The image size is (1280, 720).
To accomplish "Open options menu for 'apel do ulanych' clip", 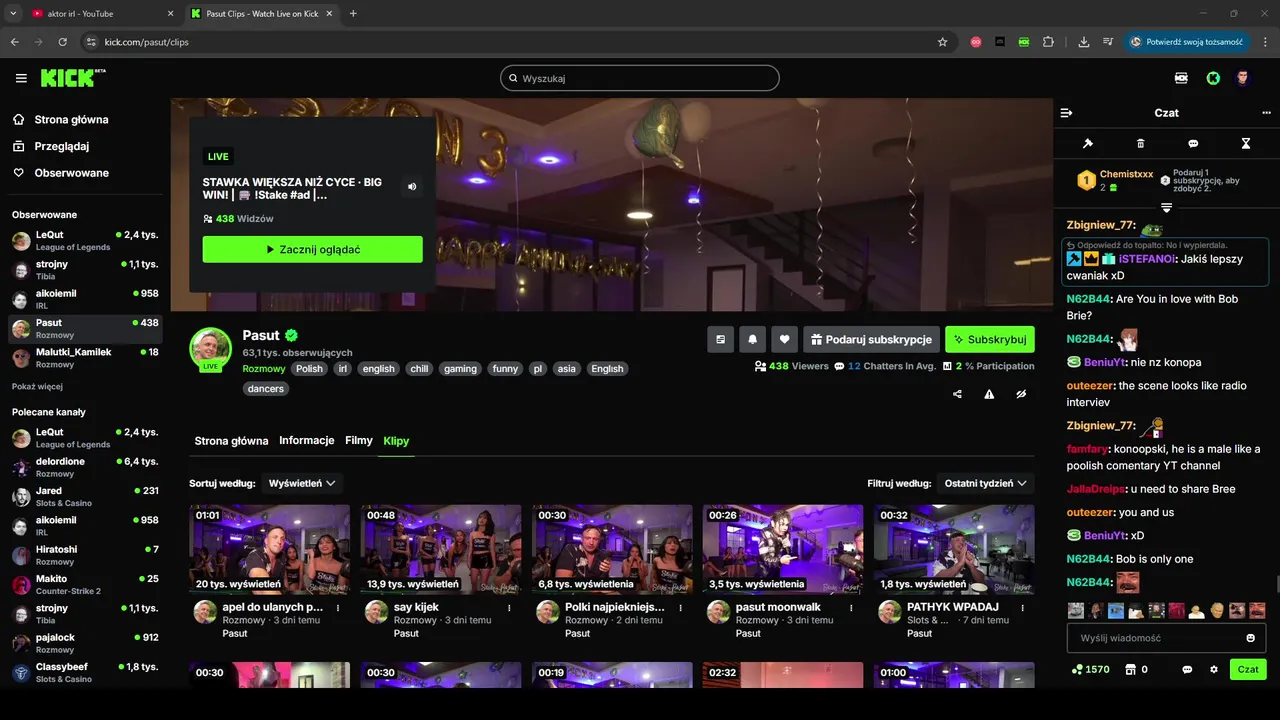I will click(338, 607).
